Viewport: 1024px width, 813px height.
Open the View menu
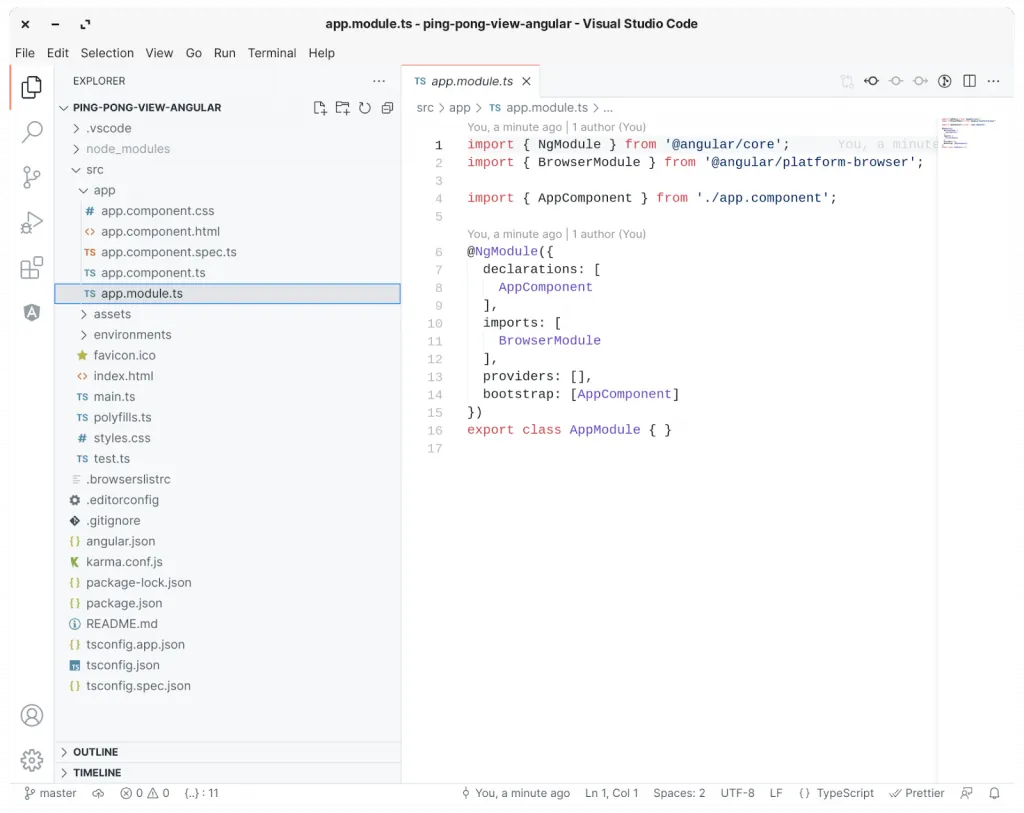coord(159,53)
